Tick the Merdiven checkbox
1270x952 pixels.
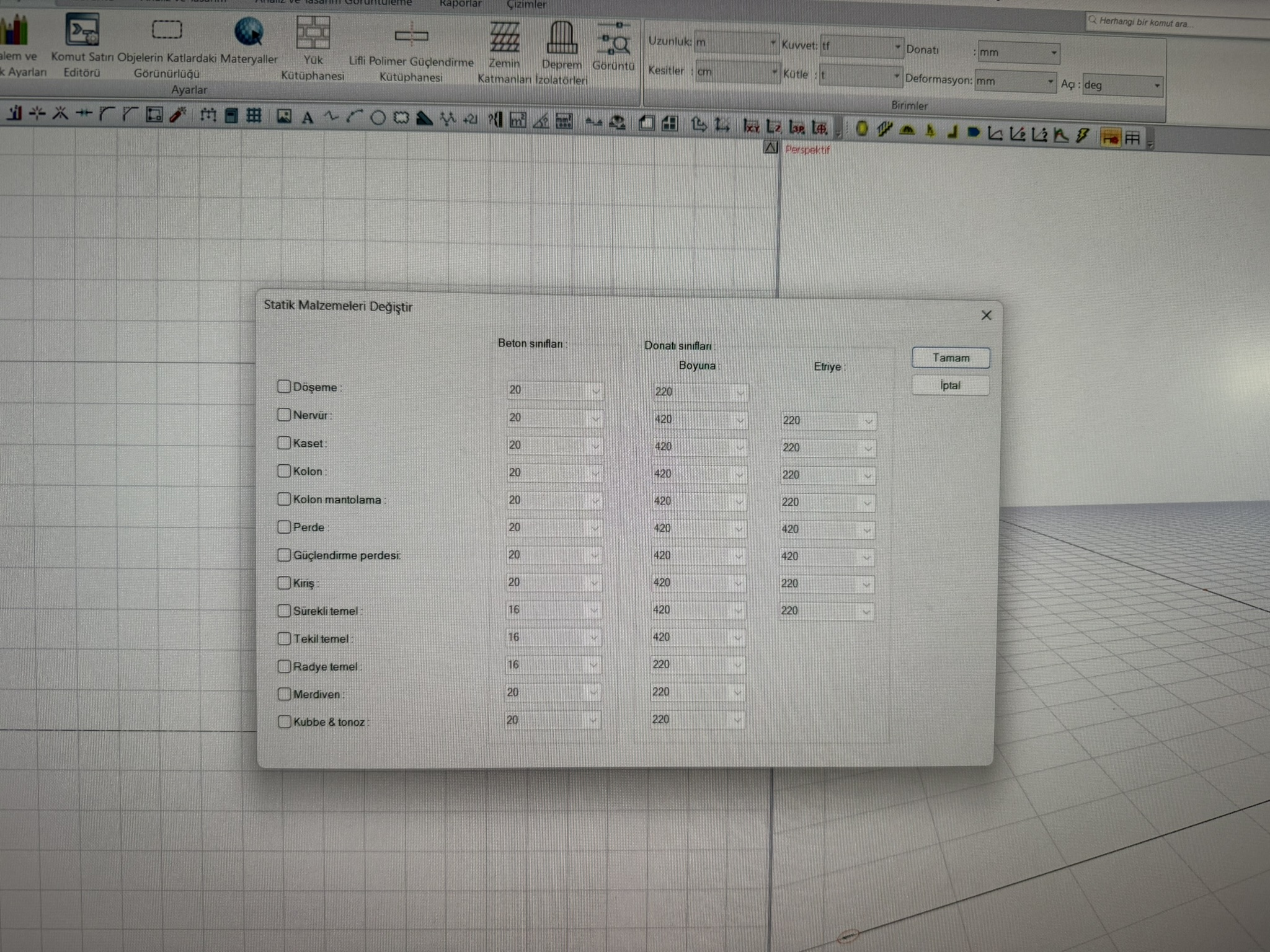[x=284, y=694]
